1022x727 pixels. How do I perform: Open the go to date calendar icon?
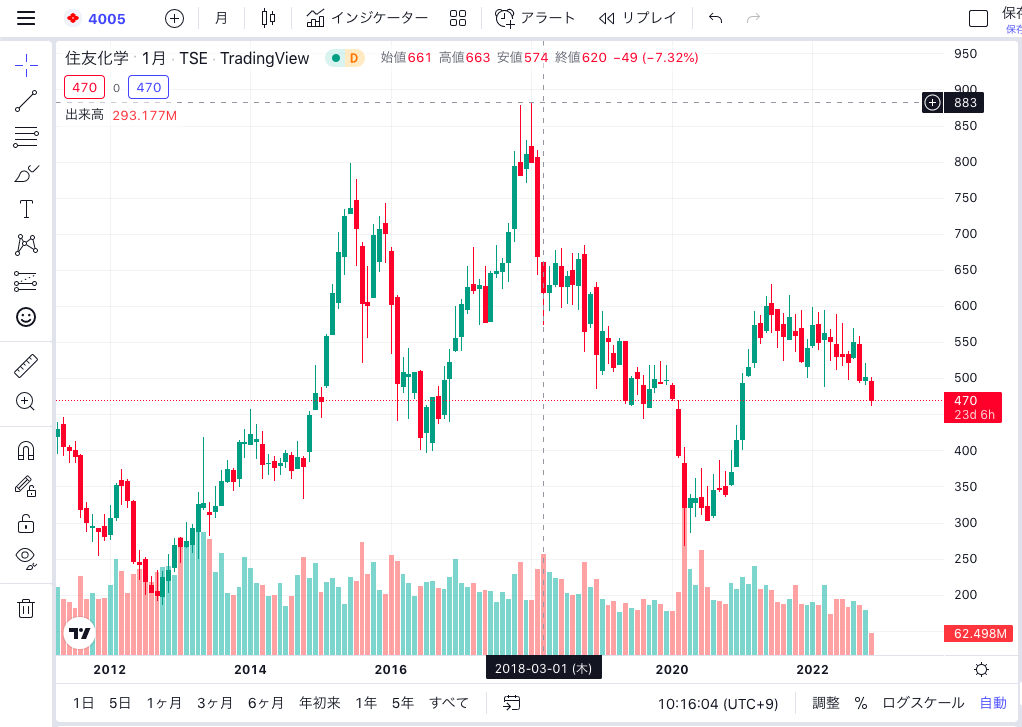512,703
